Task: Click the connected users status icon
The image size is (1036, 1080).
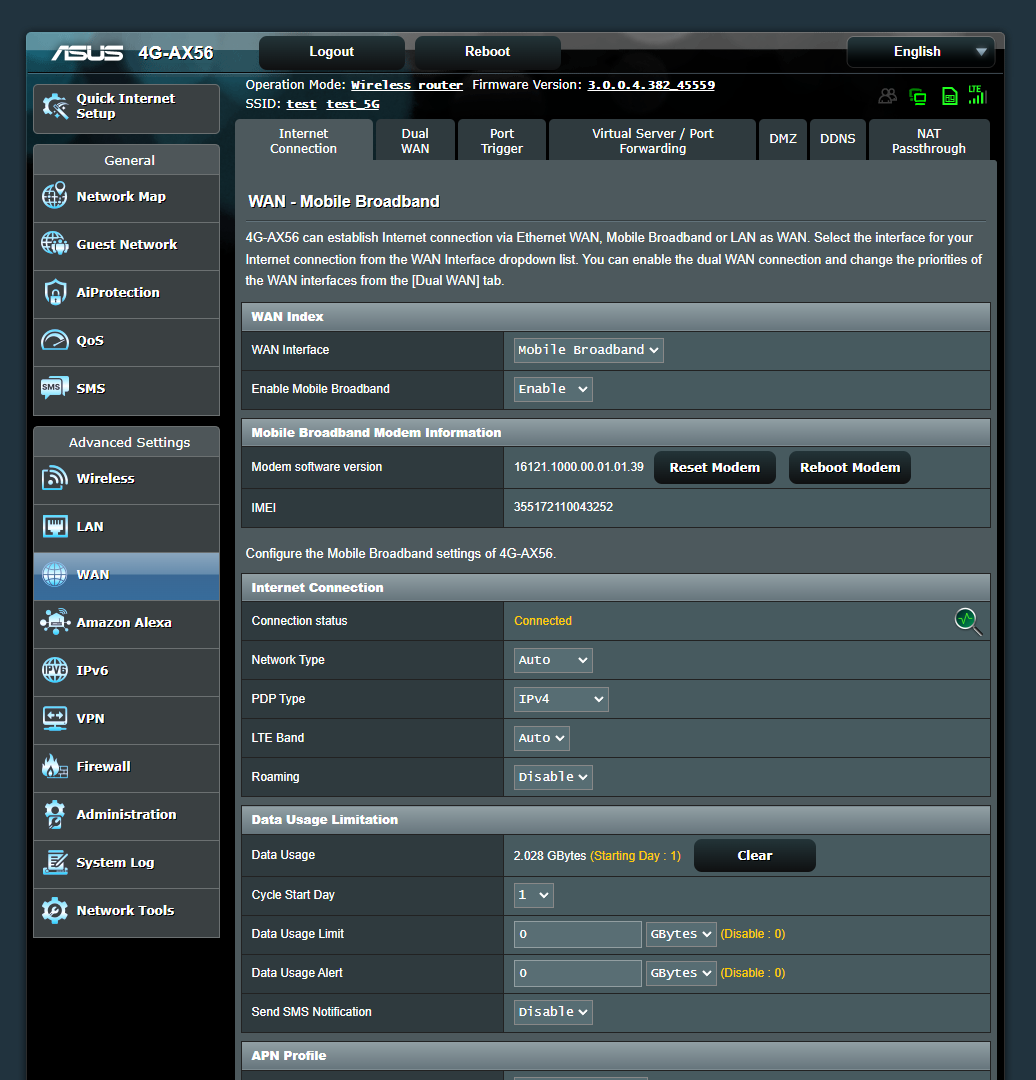Action: (x=887, y=96)
